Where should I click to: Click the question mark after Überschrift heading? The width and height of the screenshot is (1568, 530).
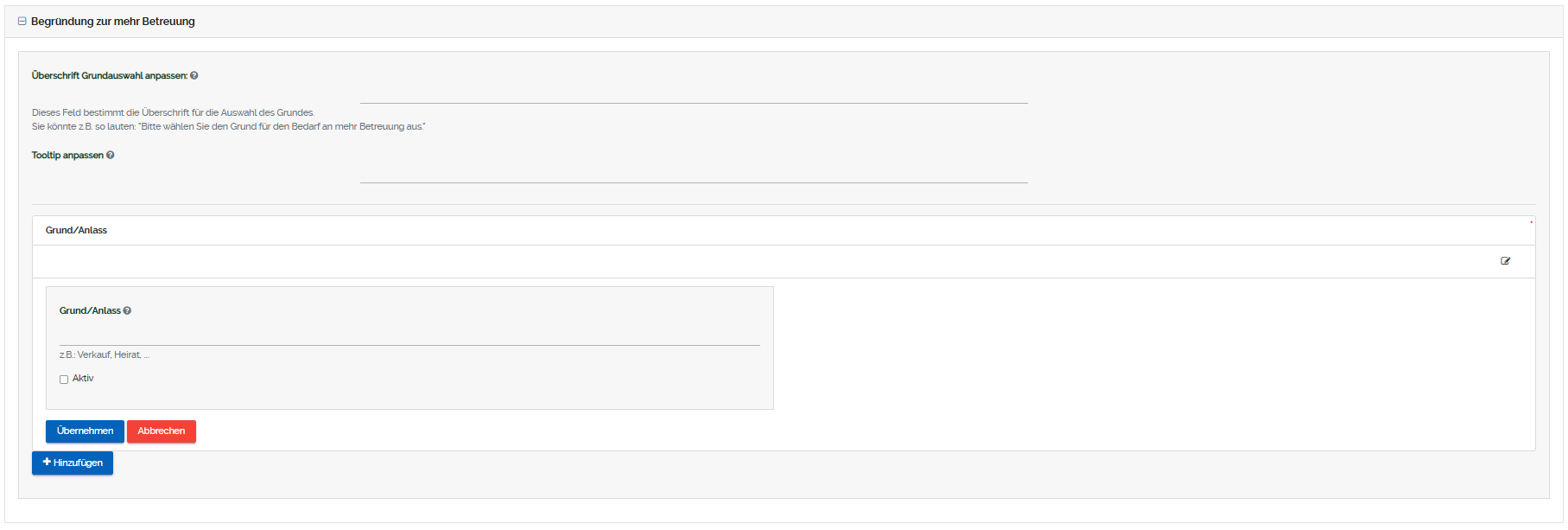click(x=194, y=75)
